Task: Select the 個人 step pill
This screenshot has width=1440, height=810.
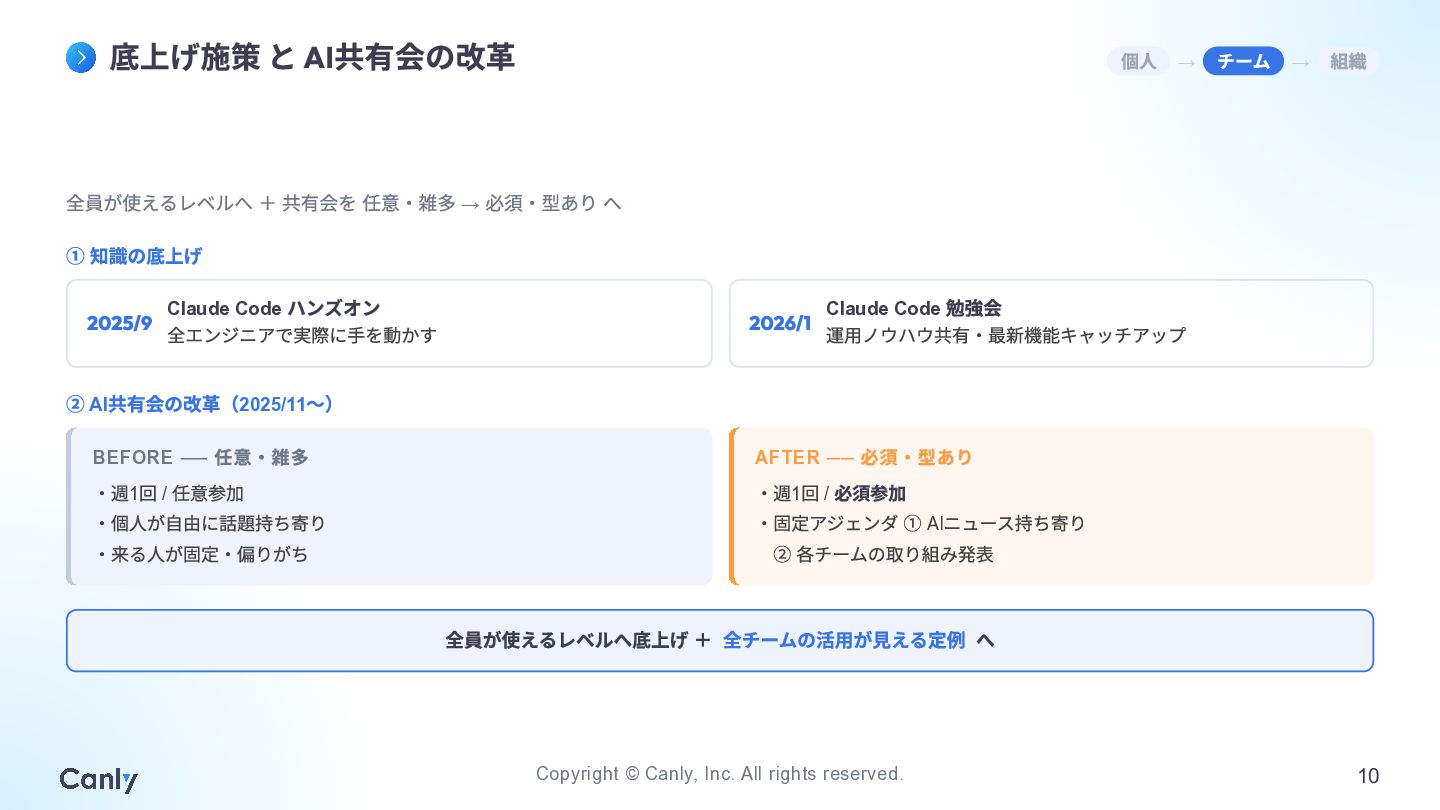Action: coord(1138,61)
